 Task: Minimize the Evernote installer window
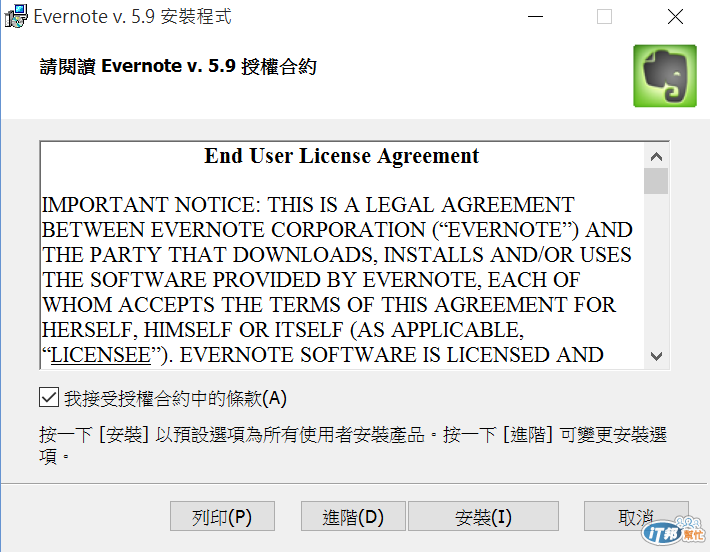click(x=535, y=17)
